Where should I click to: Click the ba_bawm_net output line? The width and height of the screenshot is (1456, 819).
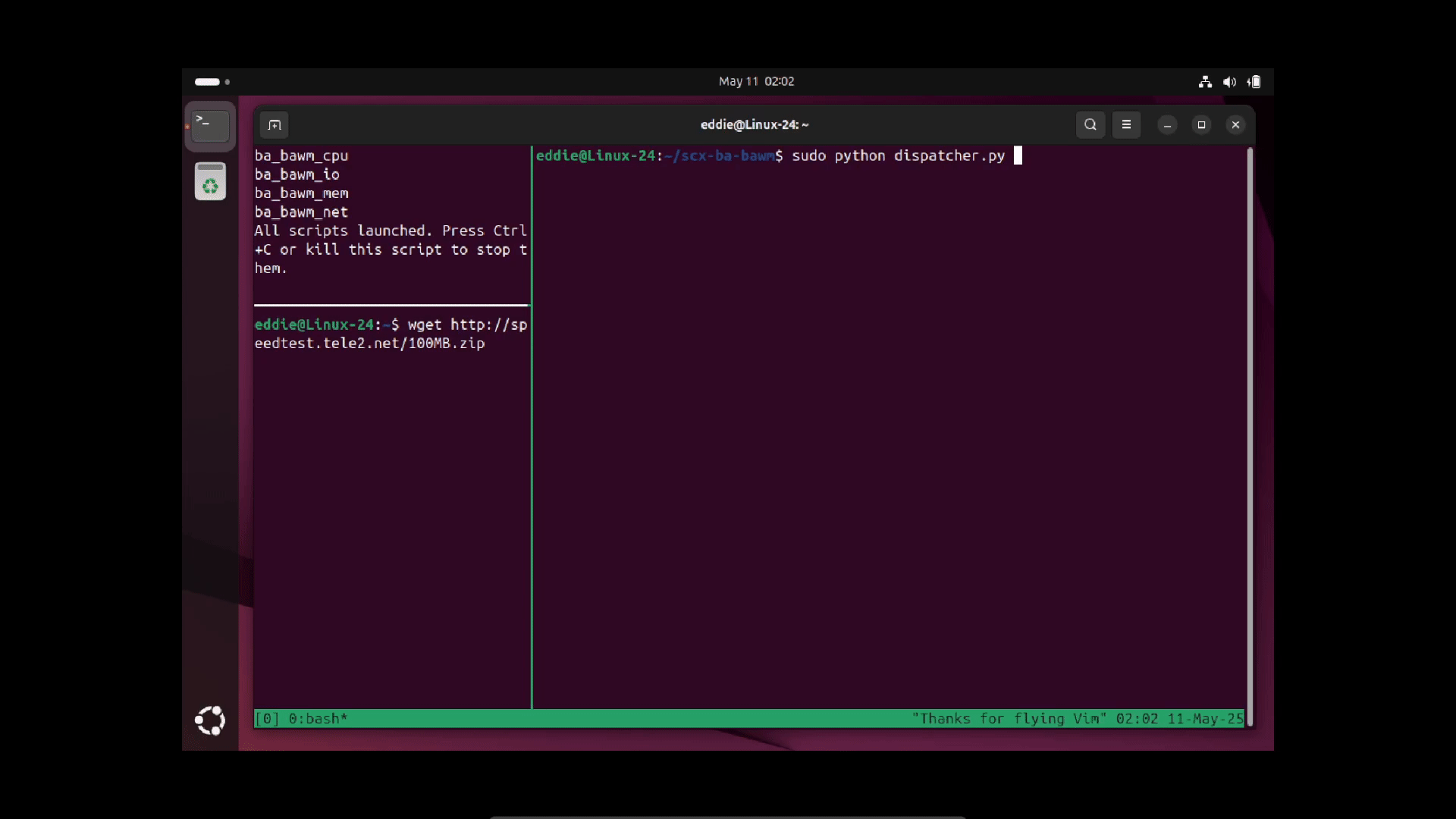(301, 212)
